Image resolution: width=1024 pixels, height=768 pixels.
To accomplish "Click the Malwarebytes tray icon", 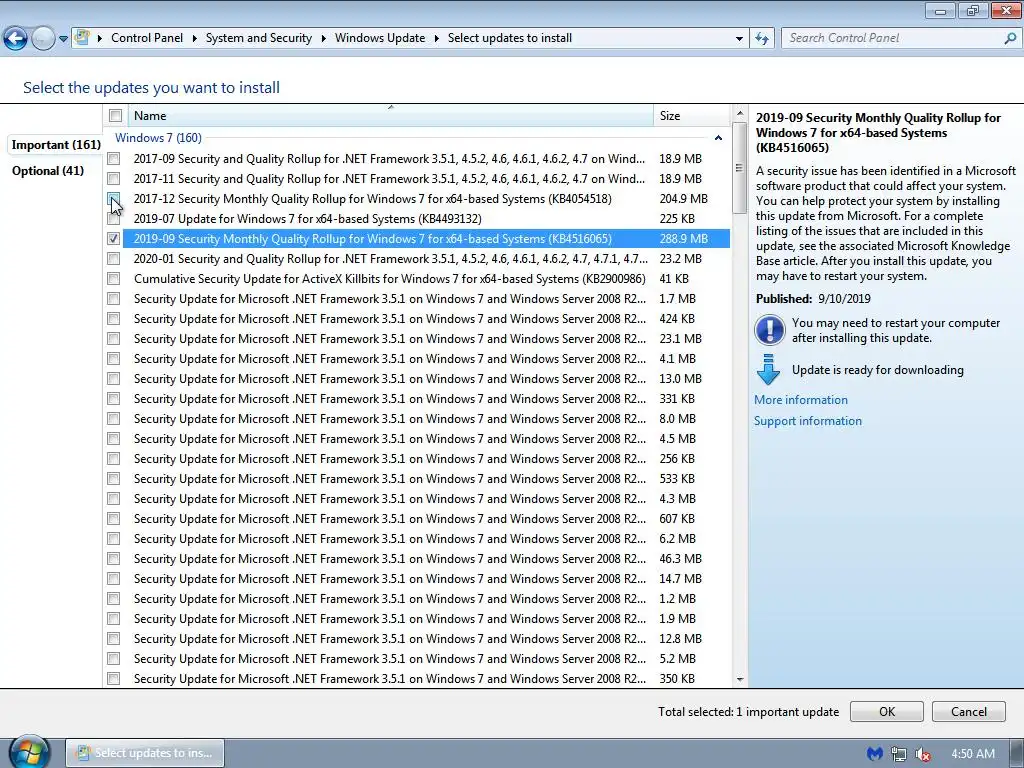I will tap(875, 754).
